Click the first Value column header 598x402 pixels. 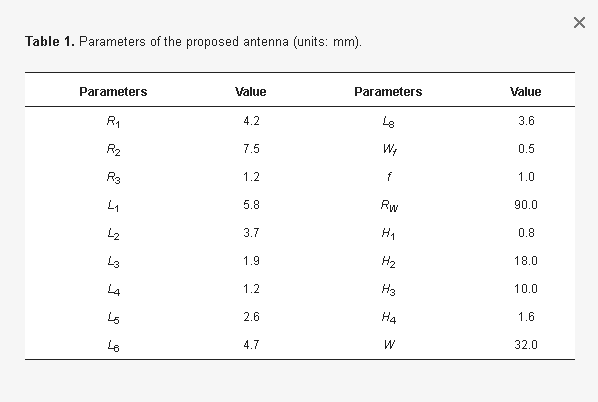pos(251,92)
